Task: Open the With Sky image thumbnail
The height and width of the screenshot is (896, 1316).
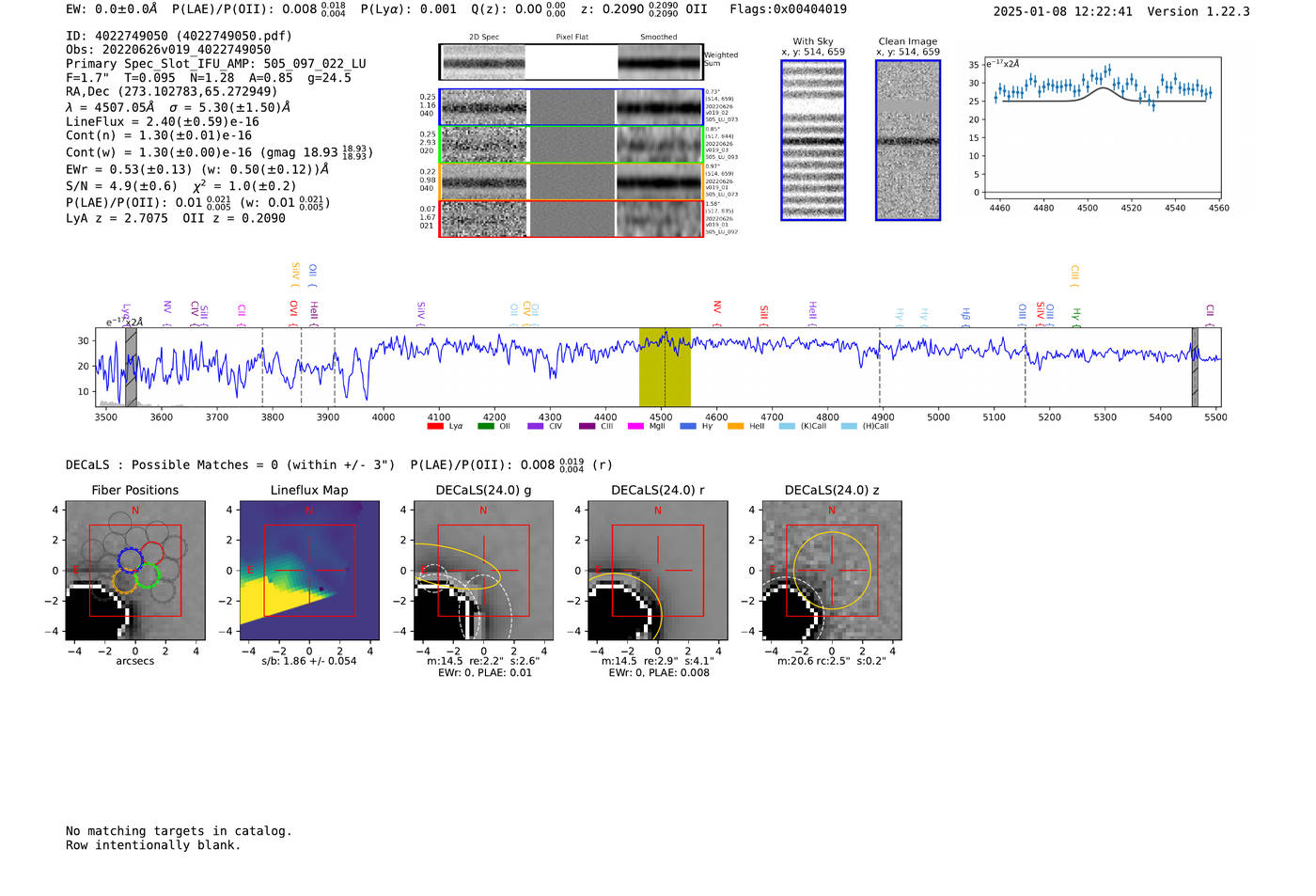Action: click(813, 140)
